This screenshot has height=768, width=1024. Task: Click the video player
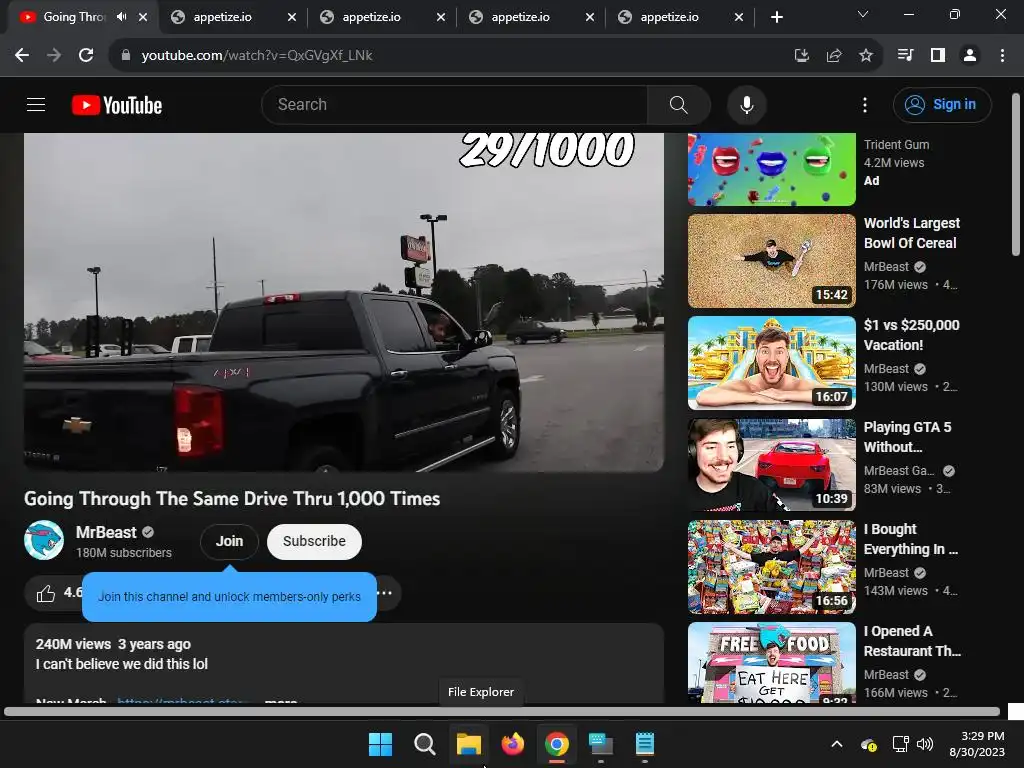(344, 302)
